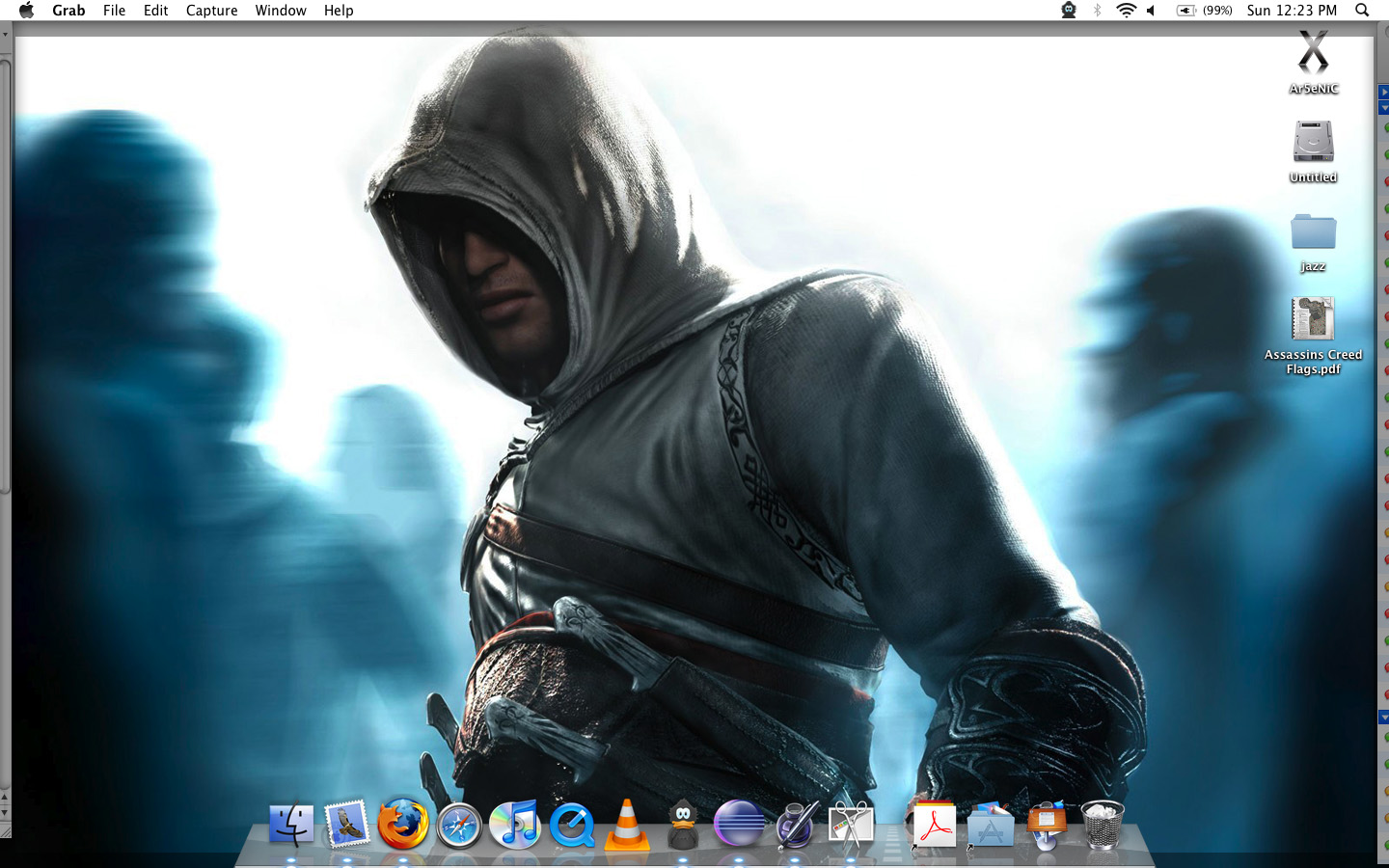Open the Adium status menu bar icon
Viewport: 1389px width, 868px height.
(x=1069, y=10)
